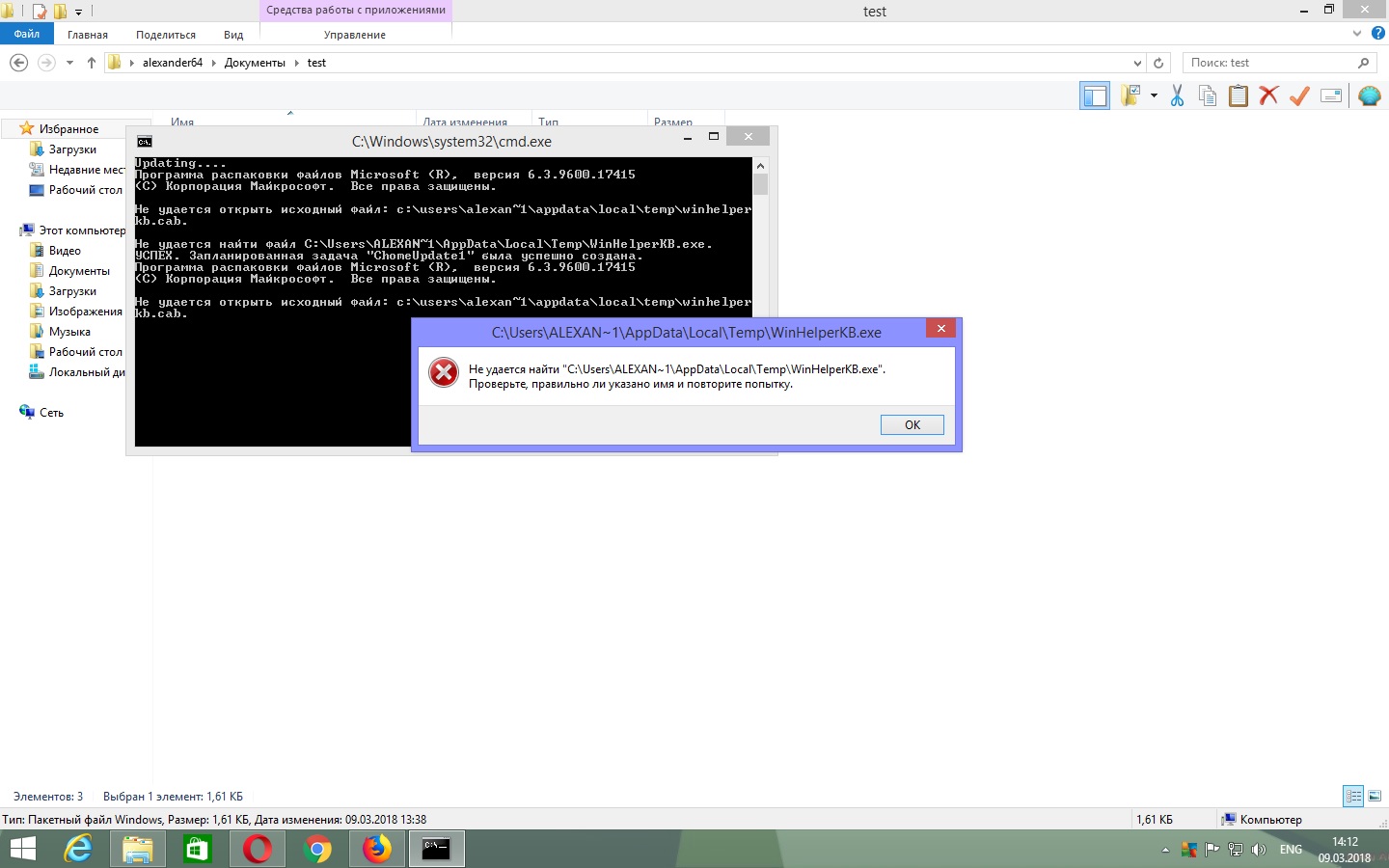1389x868 pixels.
Task: Click the Средства работы с приложениями tab header
Action: (x=356, y=11)
